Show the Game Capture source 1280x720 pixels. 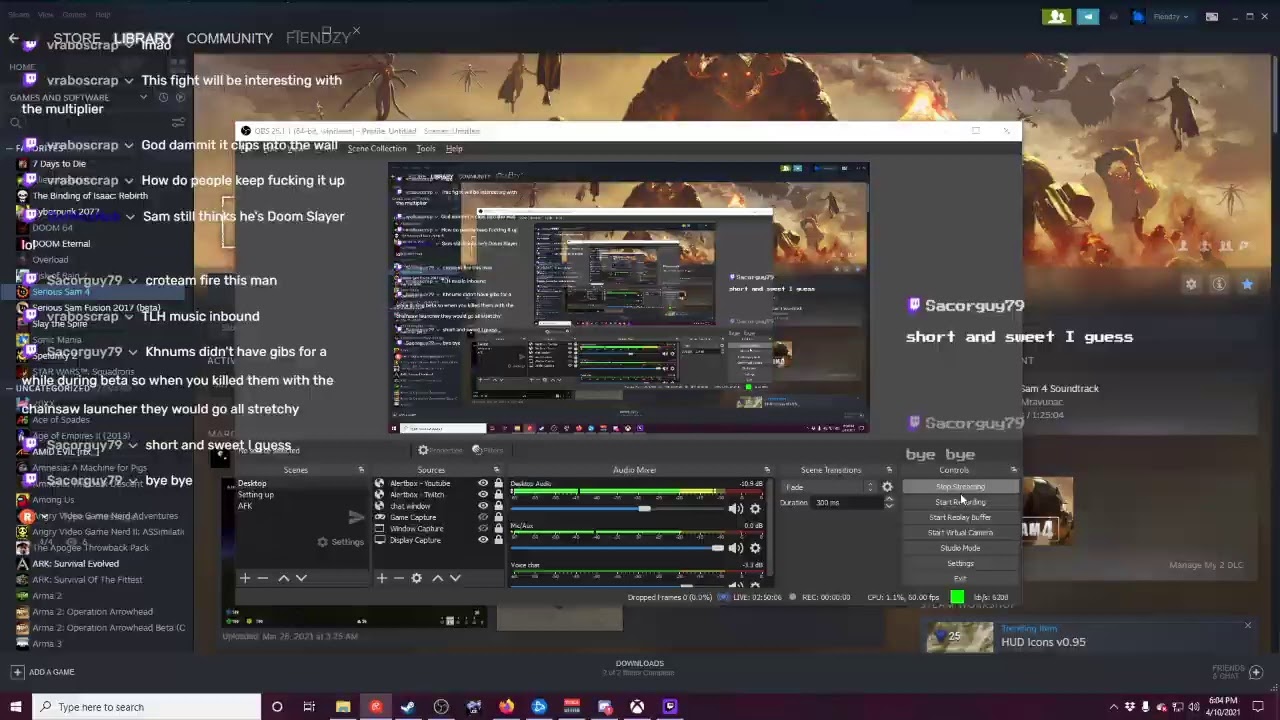click(483, 518)
